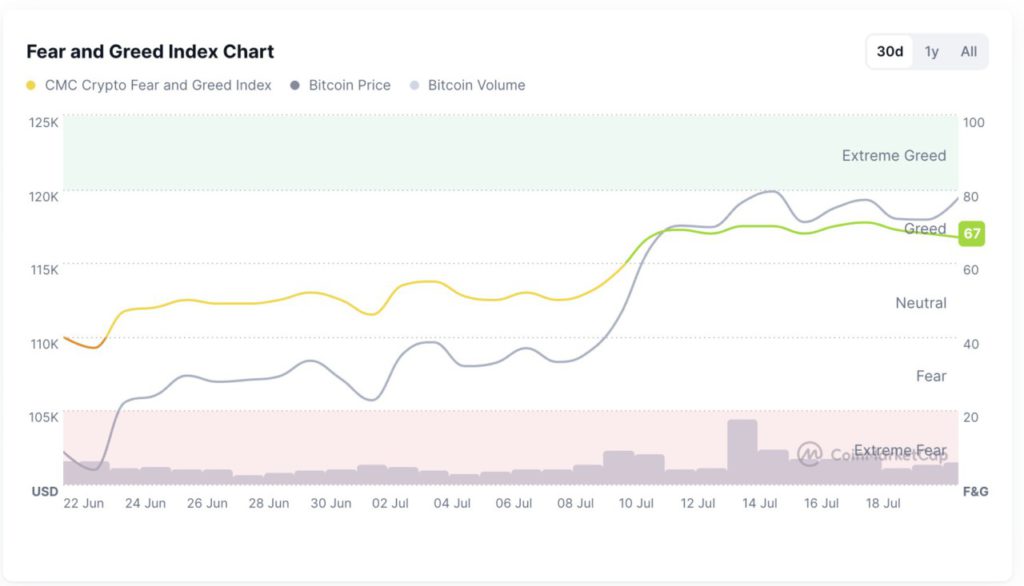Click the green 67 index value badge
The width and height of the screenshot is (1024, 586).
[971, 234]
